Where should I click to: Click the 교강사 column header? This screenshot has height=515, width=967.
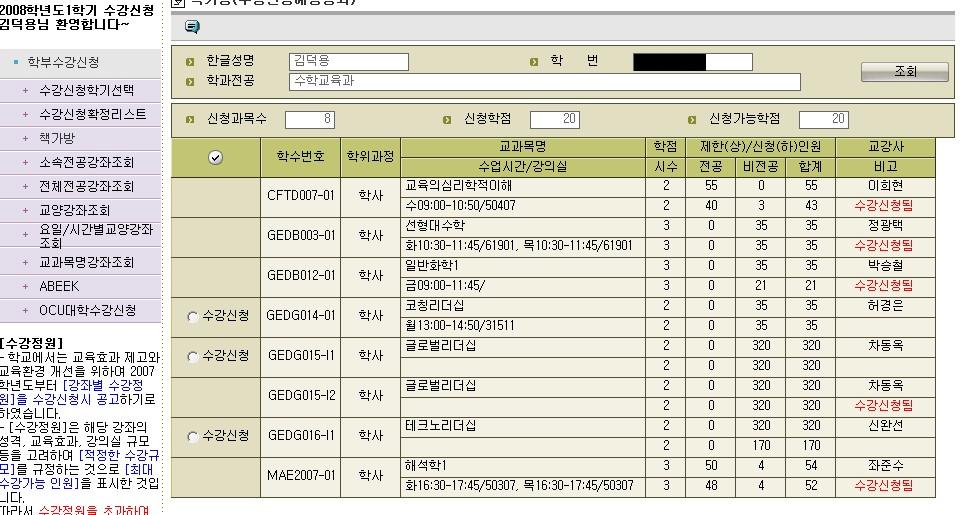point(886,147)
